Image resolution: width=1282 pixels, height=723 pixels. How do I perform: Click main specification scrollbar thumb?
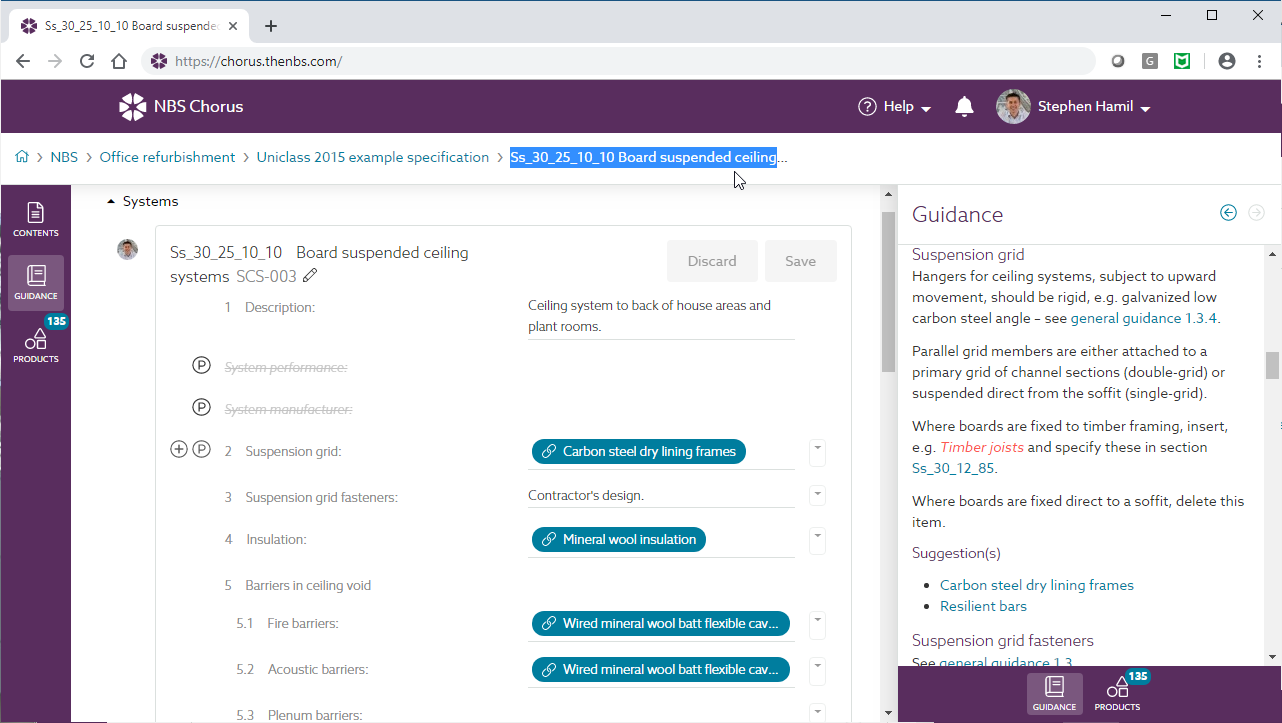click(888, 291)
